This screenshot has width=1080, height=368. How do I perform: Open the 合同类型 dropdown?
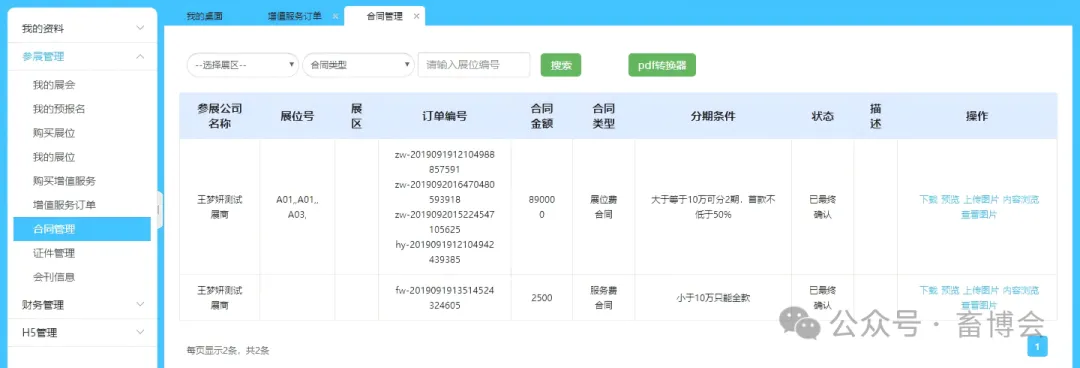357,65
